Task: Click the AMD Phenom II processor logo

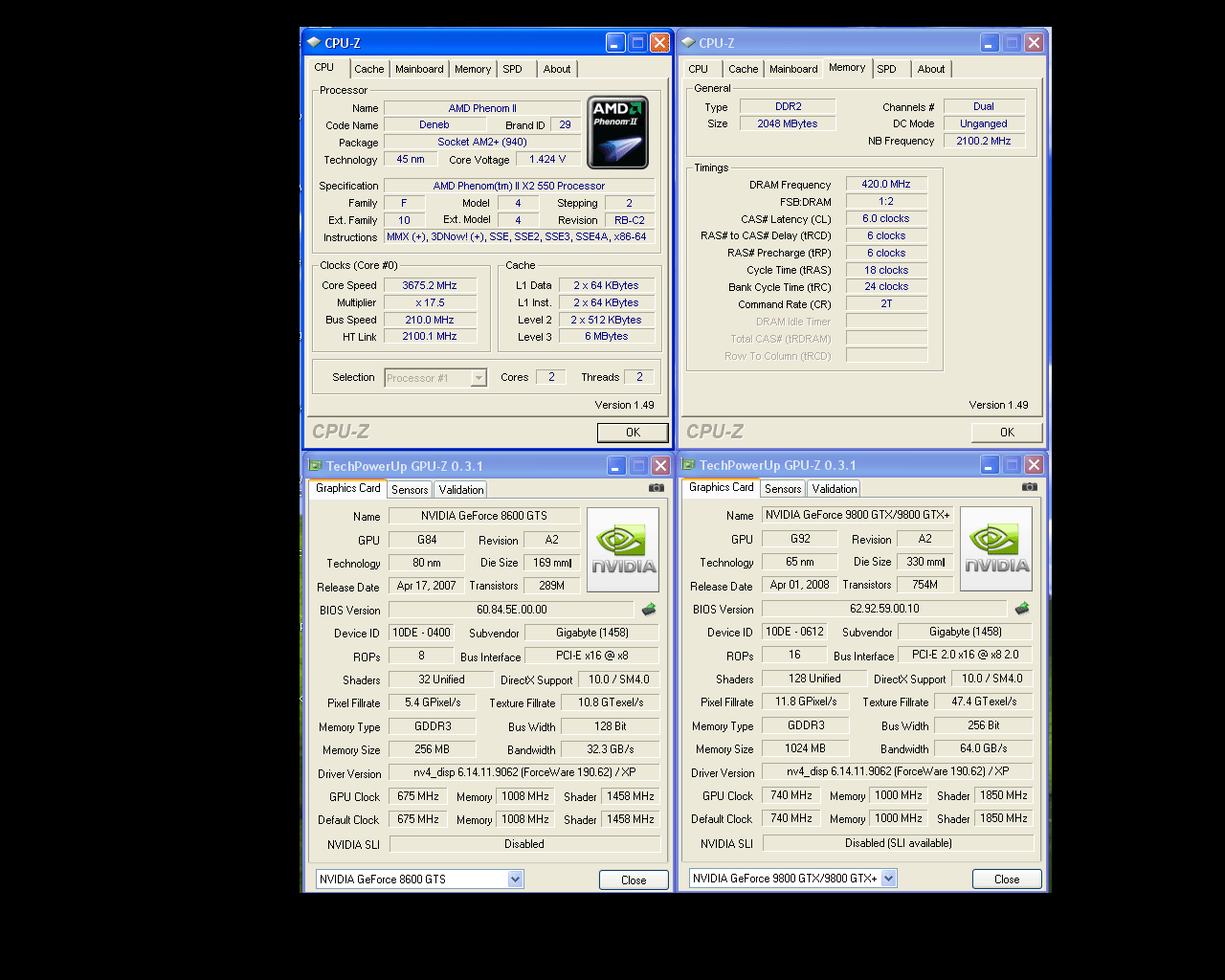Action: 617,132
